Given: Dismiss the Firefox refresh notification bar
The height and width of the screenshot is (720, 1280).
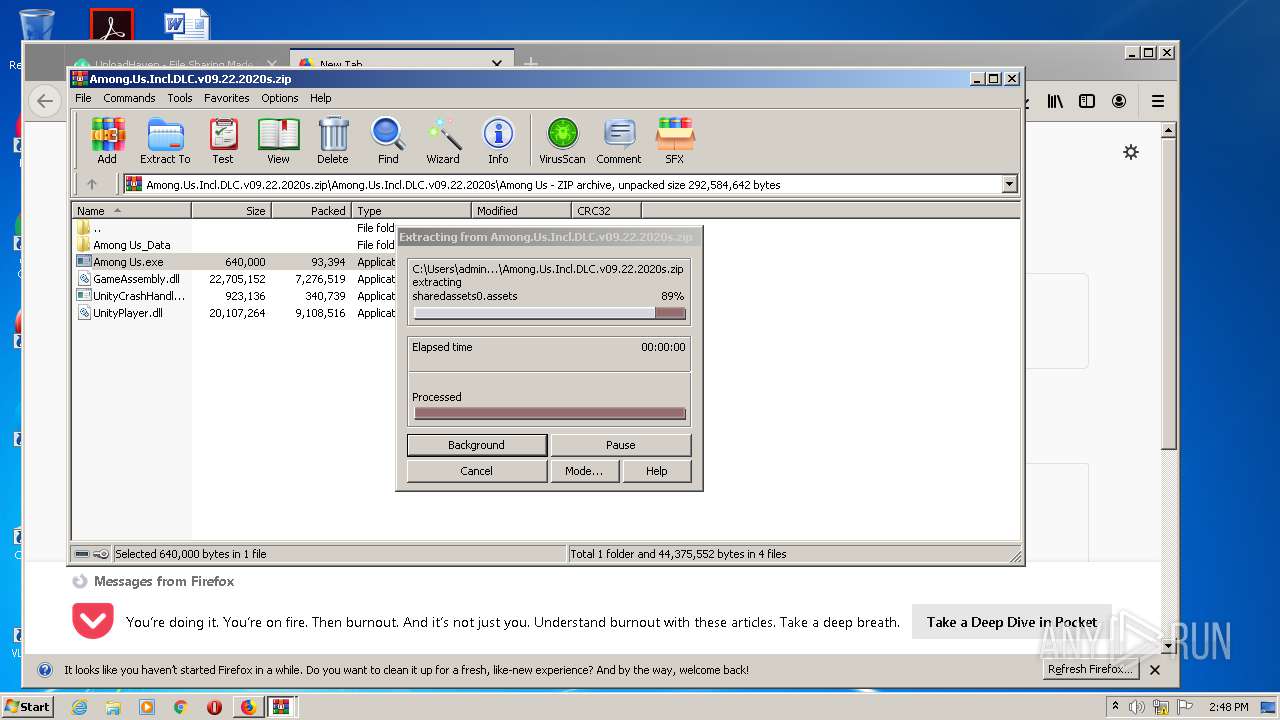Looking at the screenshot, I should (x=1154, y=670).
